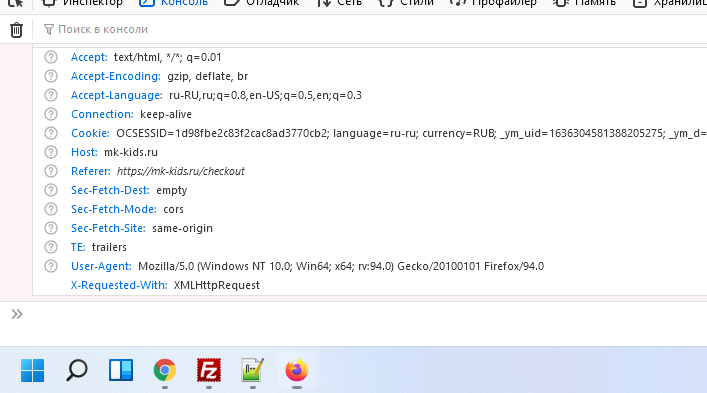Select the Sec-Fetch-Mode header name
Screen dimensions: 707x393
pyautogui.click(x=114, y=209)
